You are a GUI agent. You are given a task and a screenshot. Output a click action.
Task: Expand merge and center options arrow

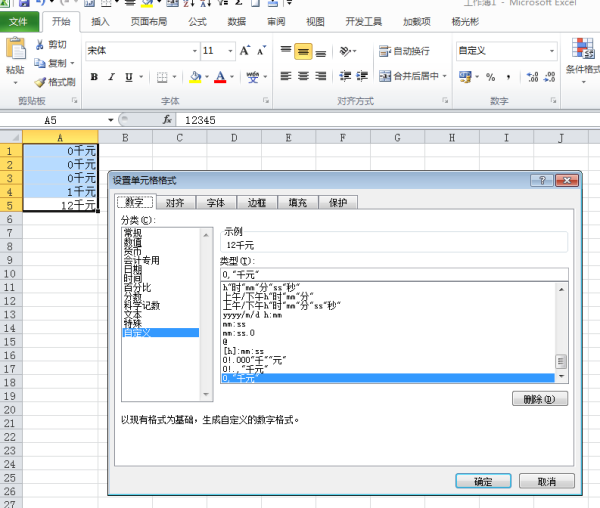pos(444,76)
